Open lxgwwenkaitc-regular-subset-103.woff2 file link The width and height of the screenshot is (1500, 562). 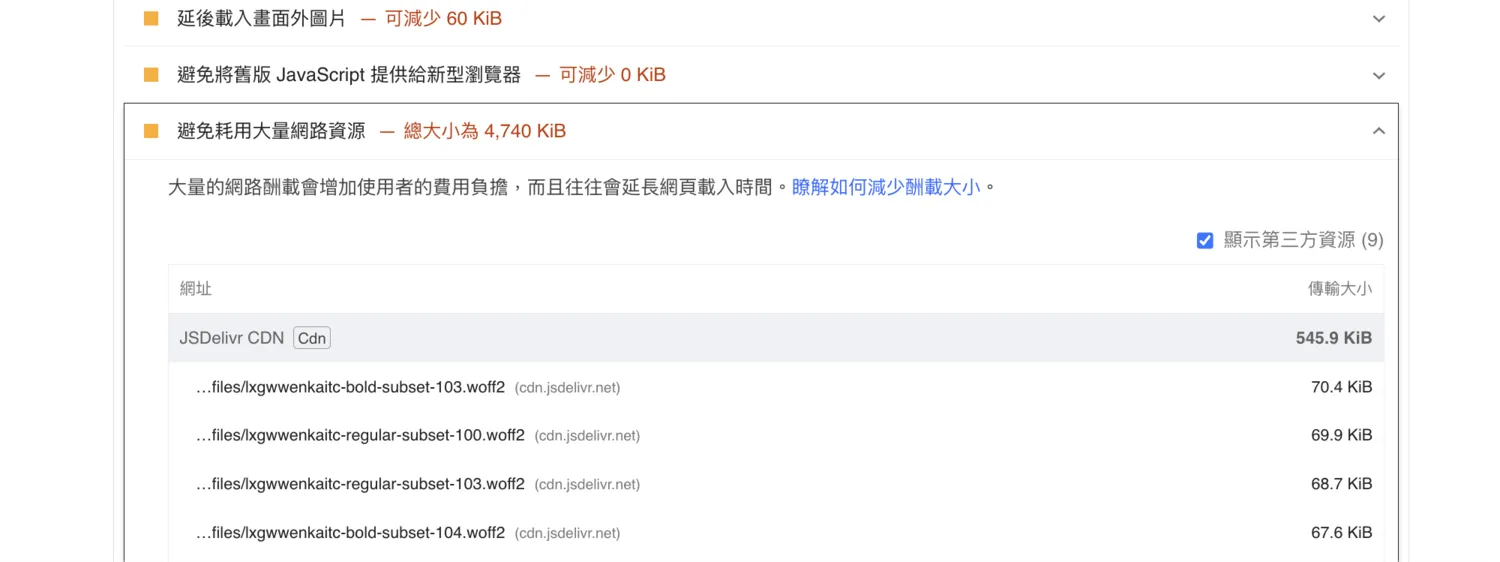coord(360,484)
